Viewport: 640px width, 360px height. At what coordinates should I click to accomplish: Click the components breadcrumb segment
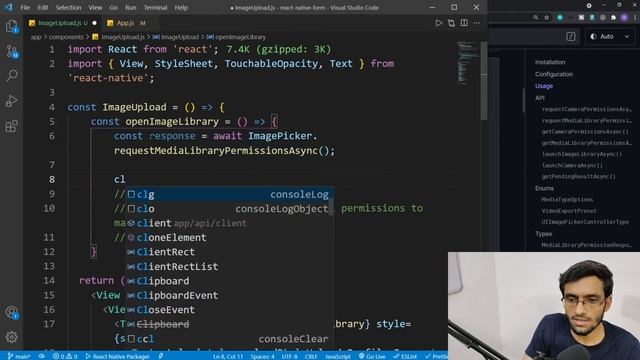66,37
